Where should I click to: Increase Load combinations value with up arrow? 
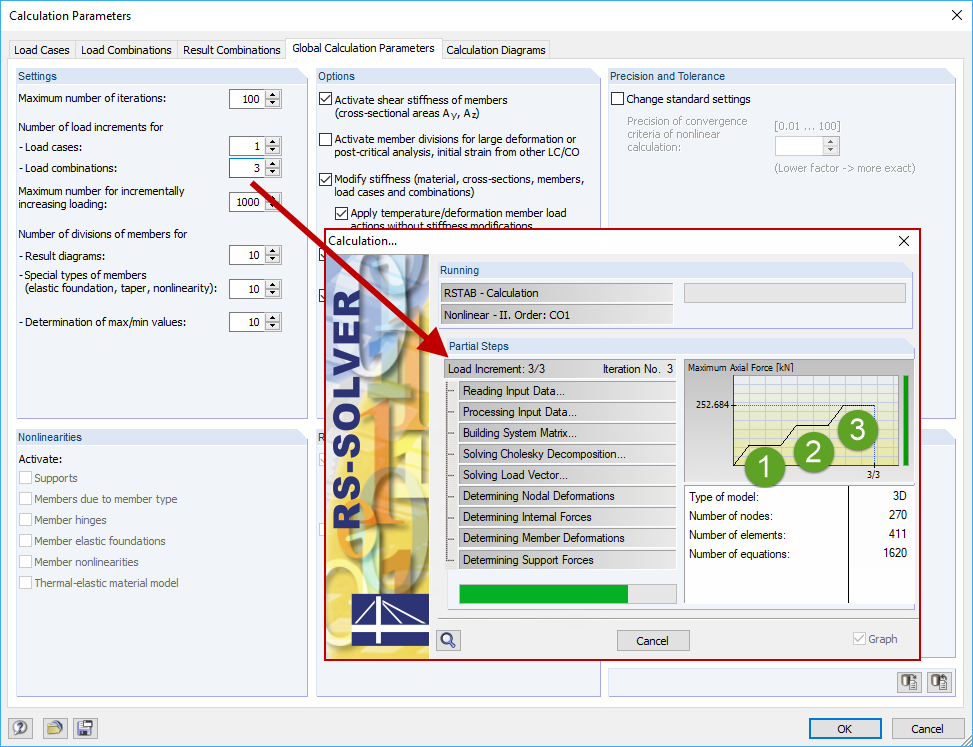point(272,163)
